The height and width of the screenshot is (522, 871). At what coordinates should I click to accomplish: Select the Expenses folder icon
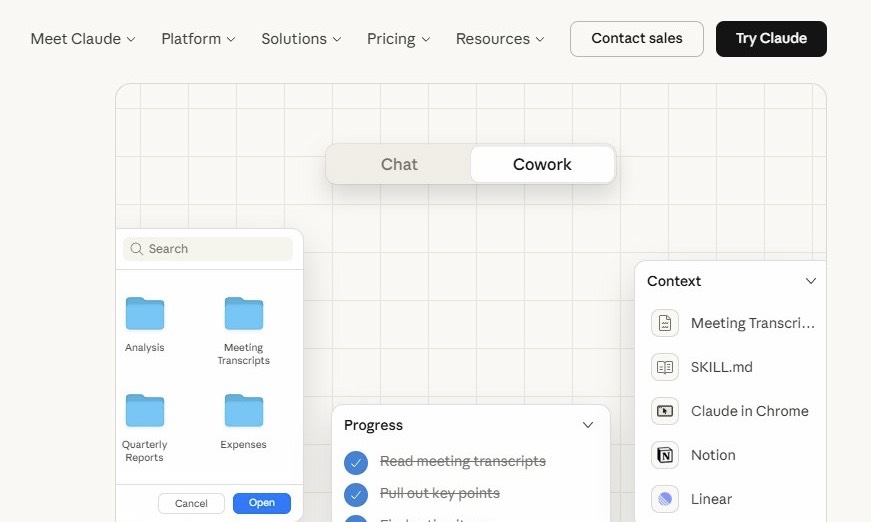pos(243,411)
